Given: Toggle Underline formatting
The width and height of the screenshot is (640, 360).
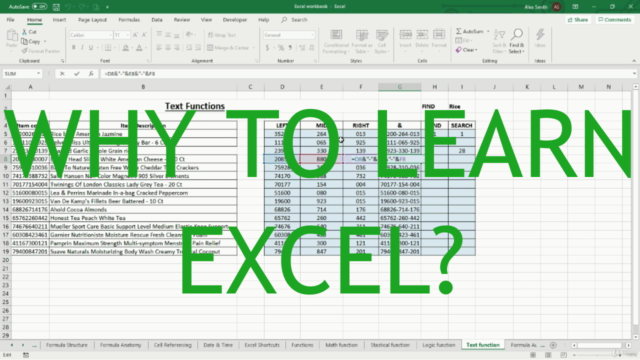Looking at the screenshot, I should click(91, 48).
